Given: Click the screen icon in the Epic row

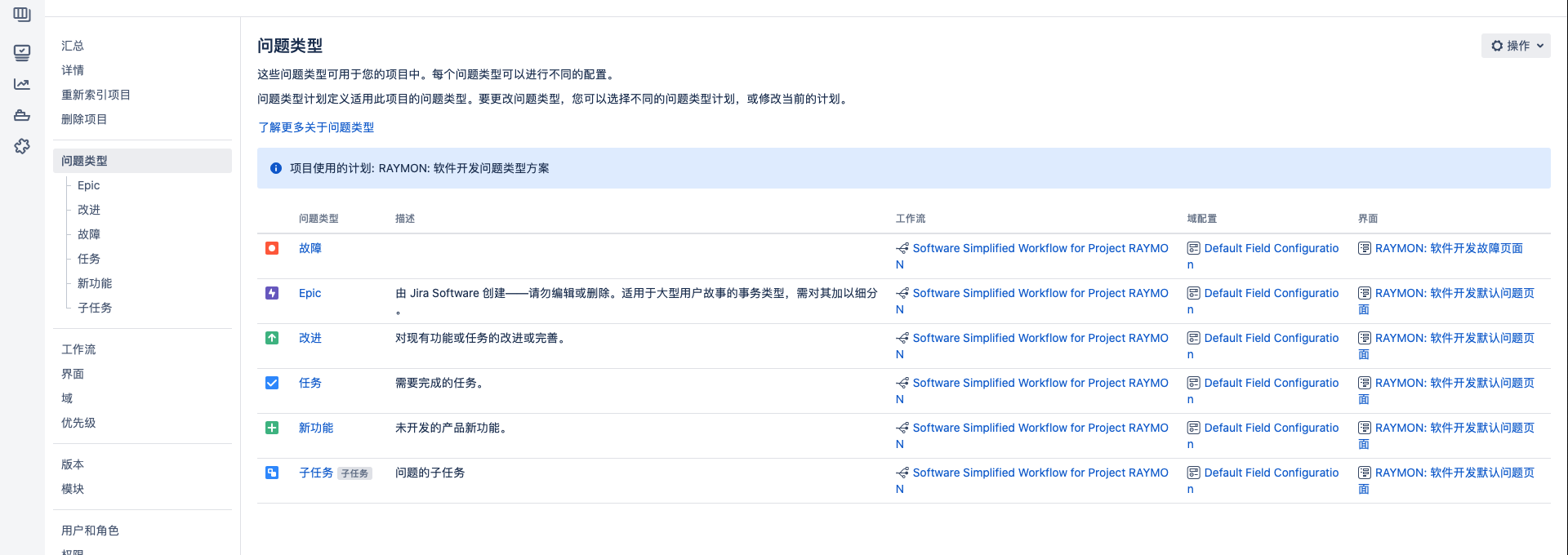Looking at the screenshot, I should tap(1365, 293).
